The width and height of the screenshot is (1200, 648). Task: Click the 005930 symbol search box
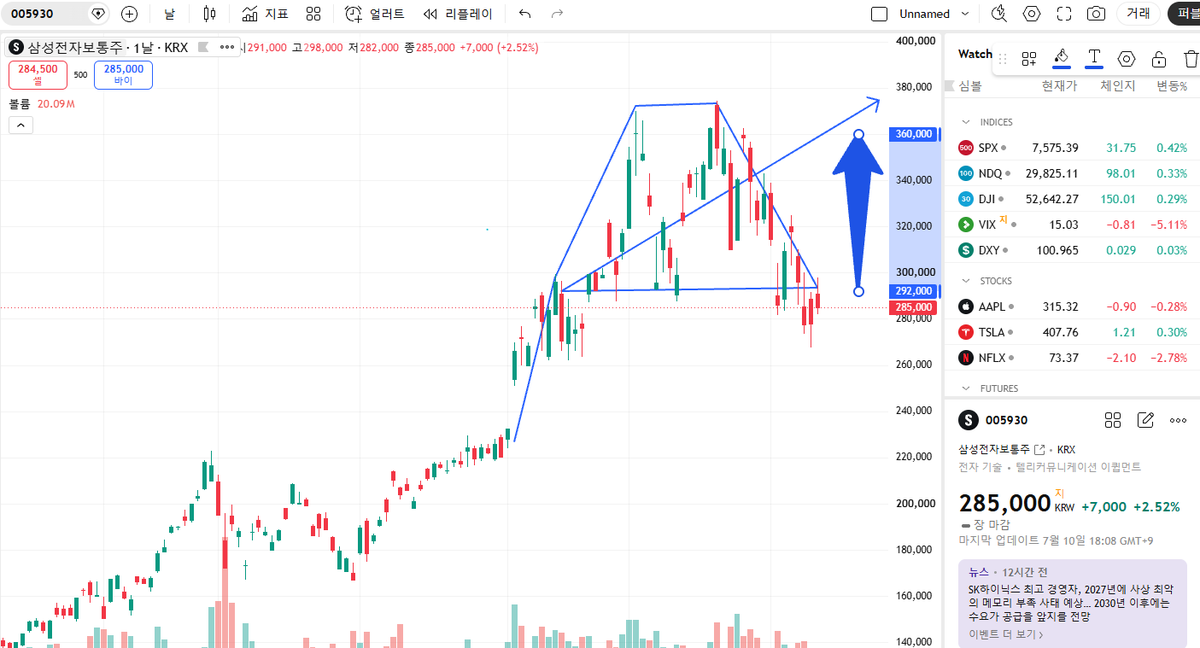coord(56,14)
